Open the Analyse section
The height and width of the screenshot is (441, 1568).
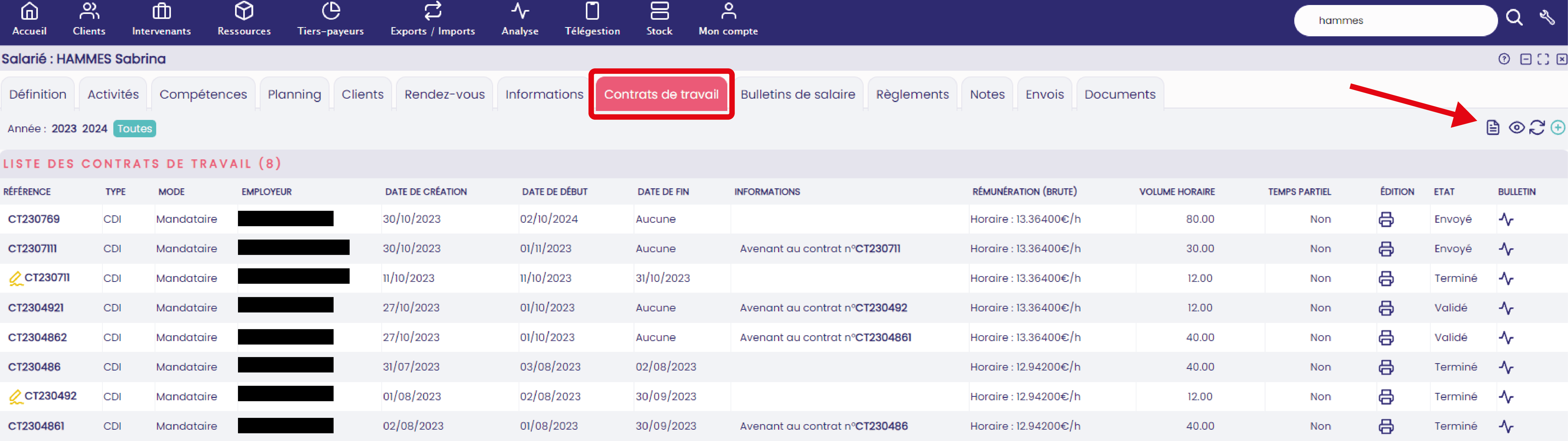tap(520, 19)
